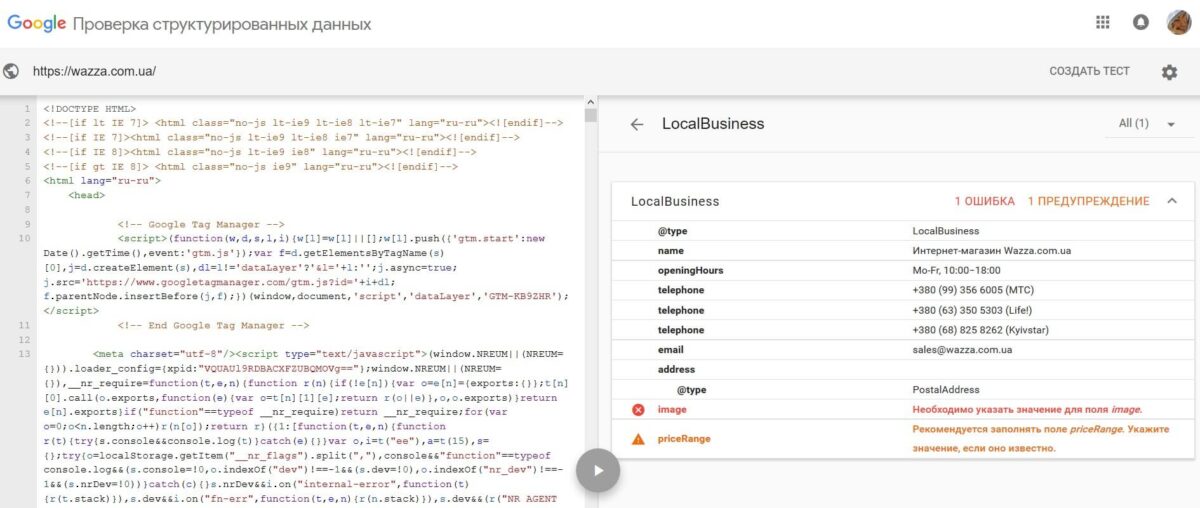Click phone +380 (99) 356 6005 (МТС)
Screen dimensions: 1200x508
[x=973, y=290]
